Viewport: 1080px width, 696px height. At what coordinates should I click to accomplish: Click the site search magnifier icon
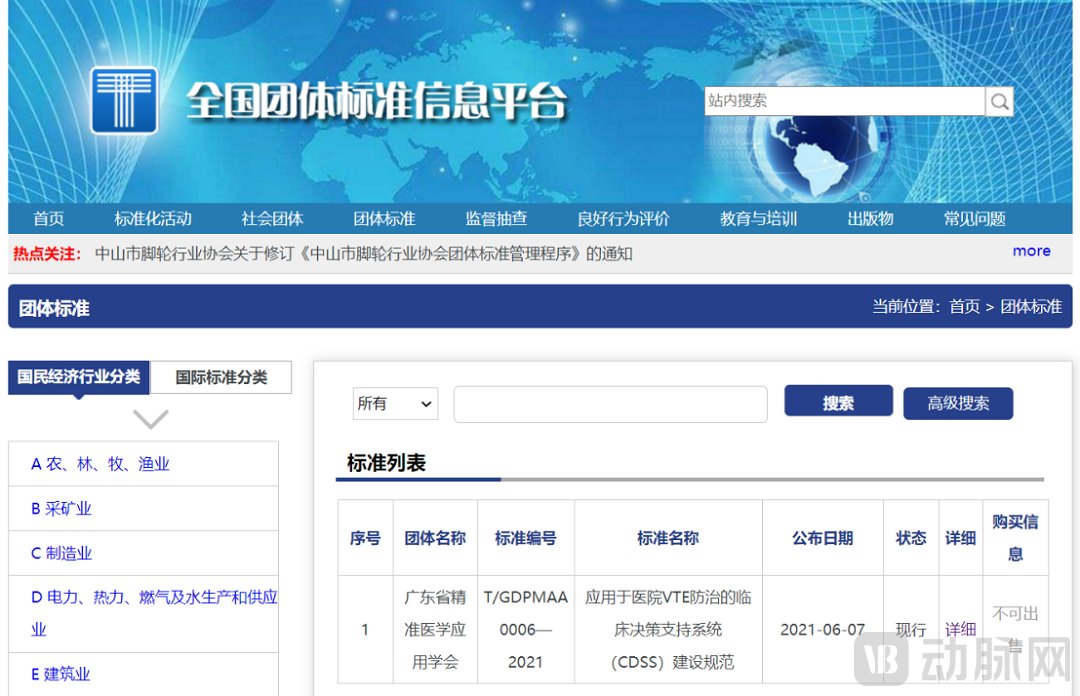click(999, 101)
